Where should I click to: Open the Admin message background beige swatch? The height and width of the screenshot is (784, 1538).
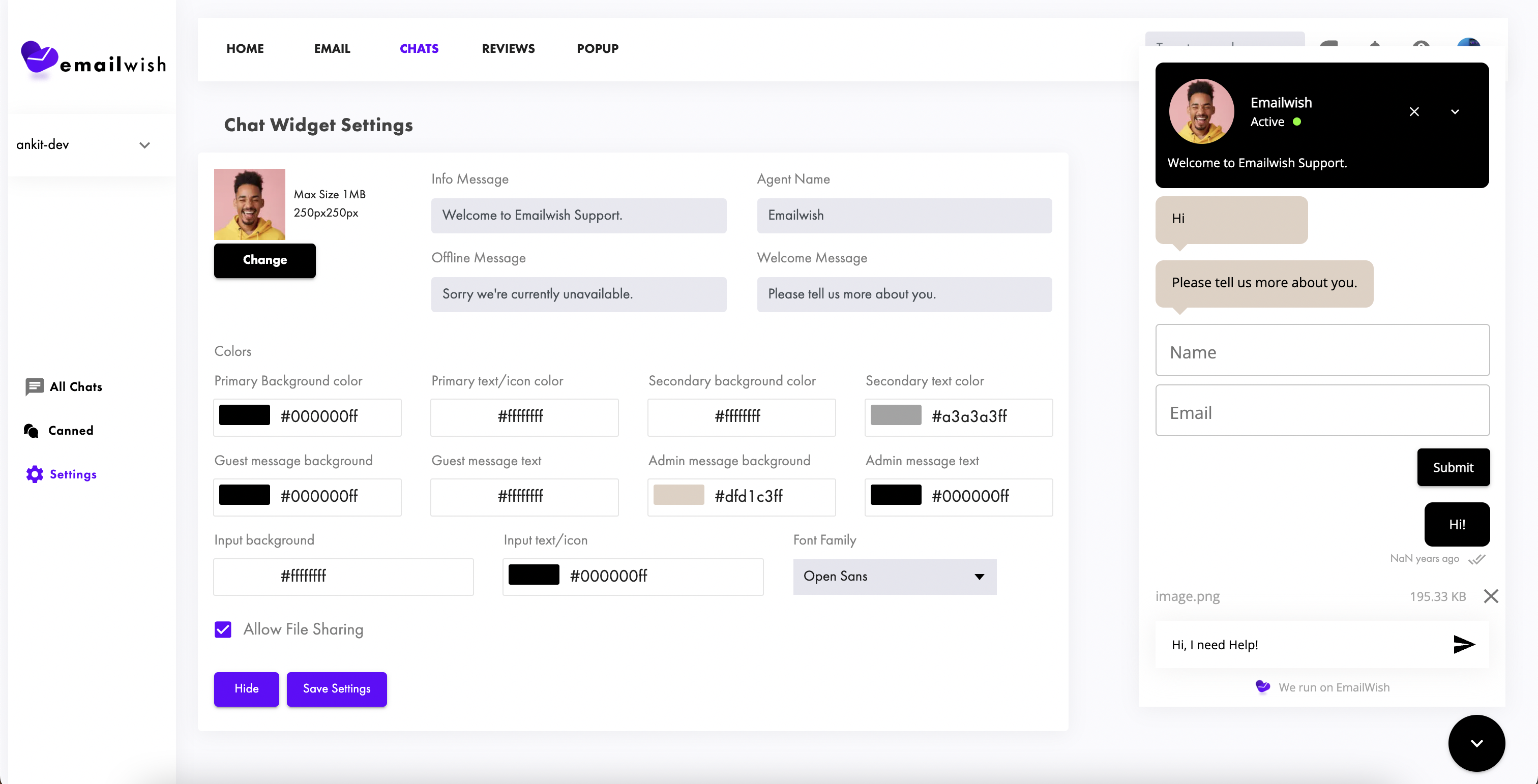coord(679,495)
